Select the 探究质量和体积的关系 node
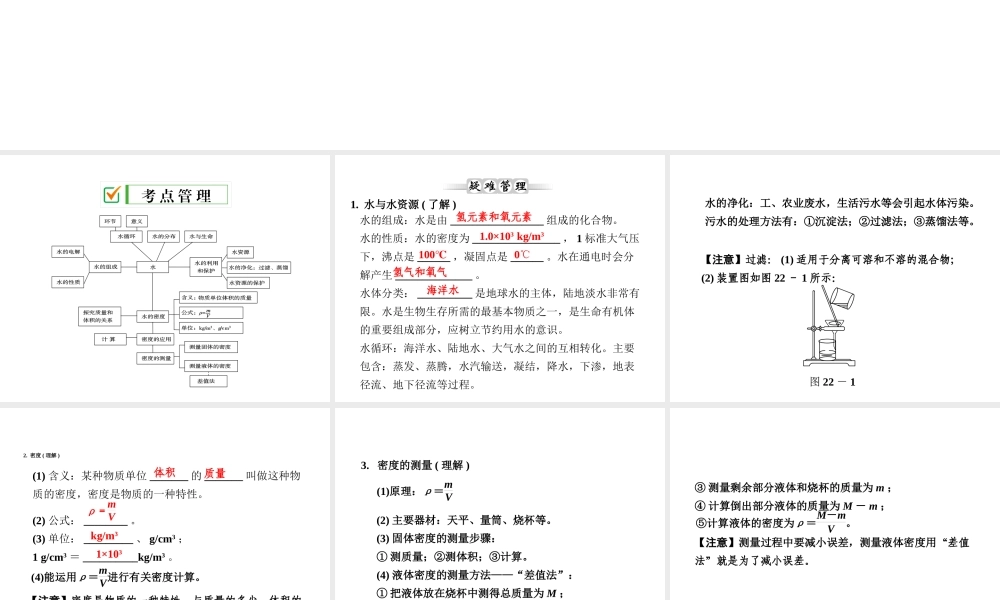The height and width of the screenshot is (600, 1000). tap(99, 316)
